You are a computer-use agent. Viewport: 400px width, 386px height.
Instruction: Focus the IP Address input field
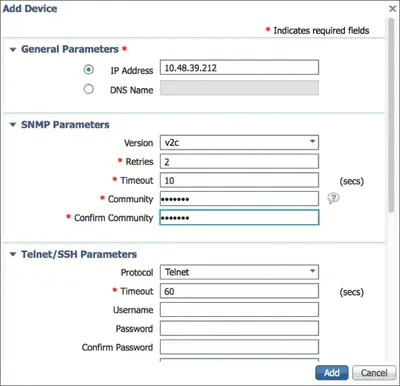(239, 68)
